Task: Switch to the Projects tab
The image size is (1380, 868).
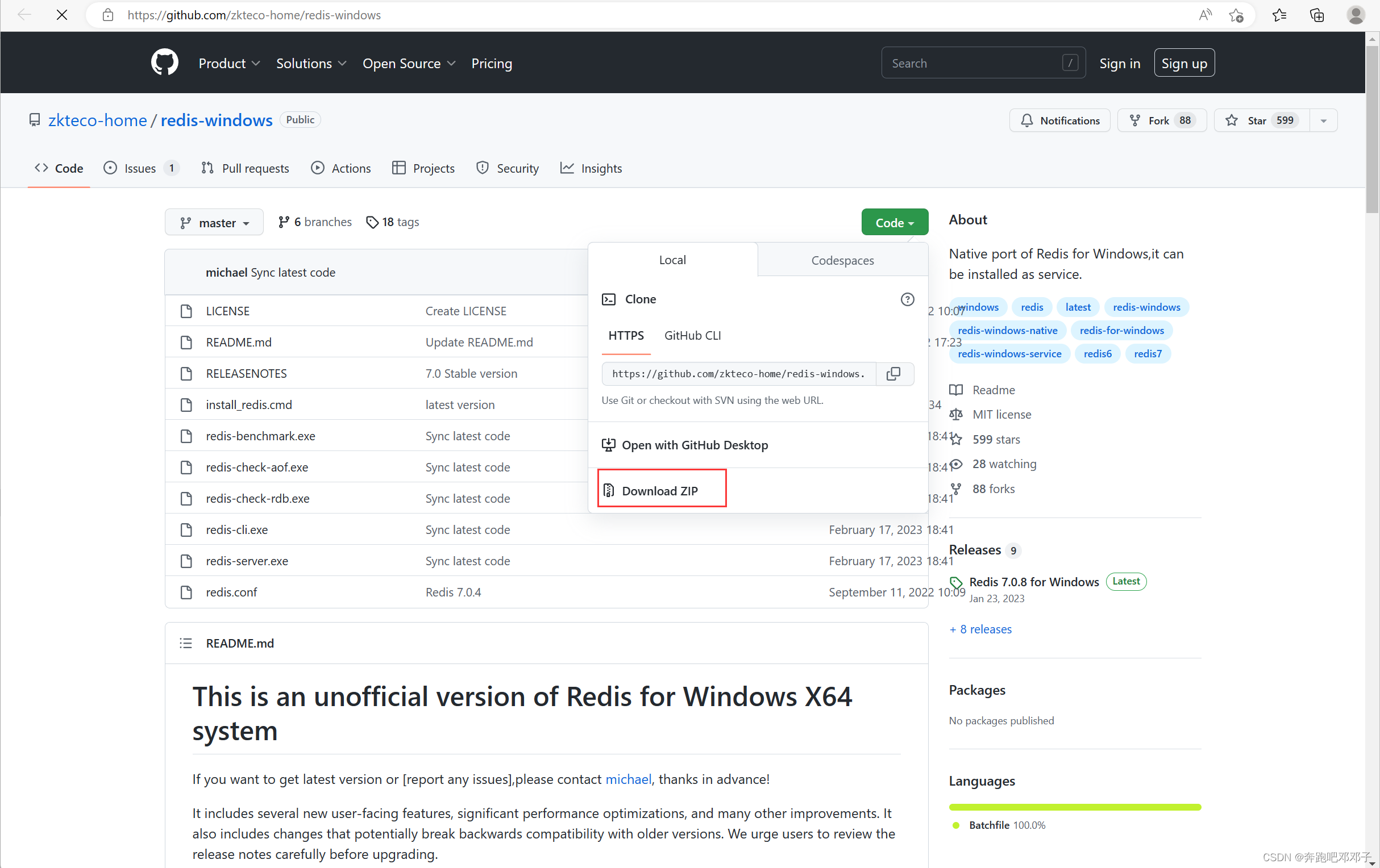Action: 423,168
